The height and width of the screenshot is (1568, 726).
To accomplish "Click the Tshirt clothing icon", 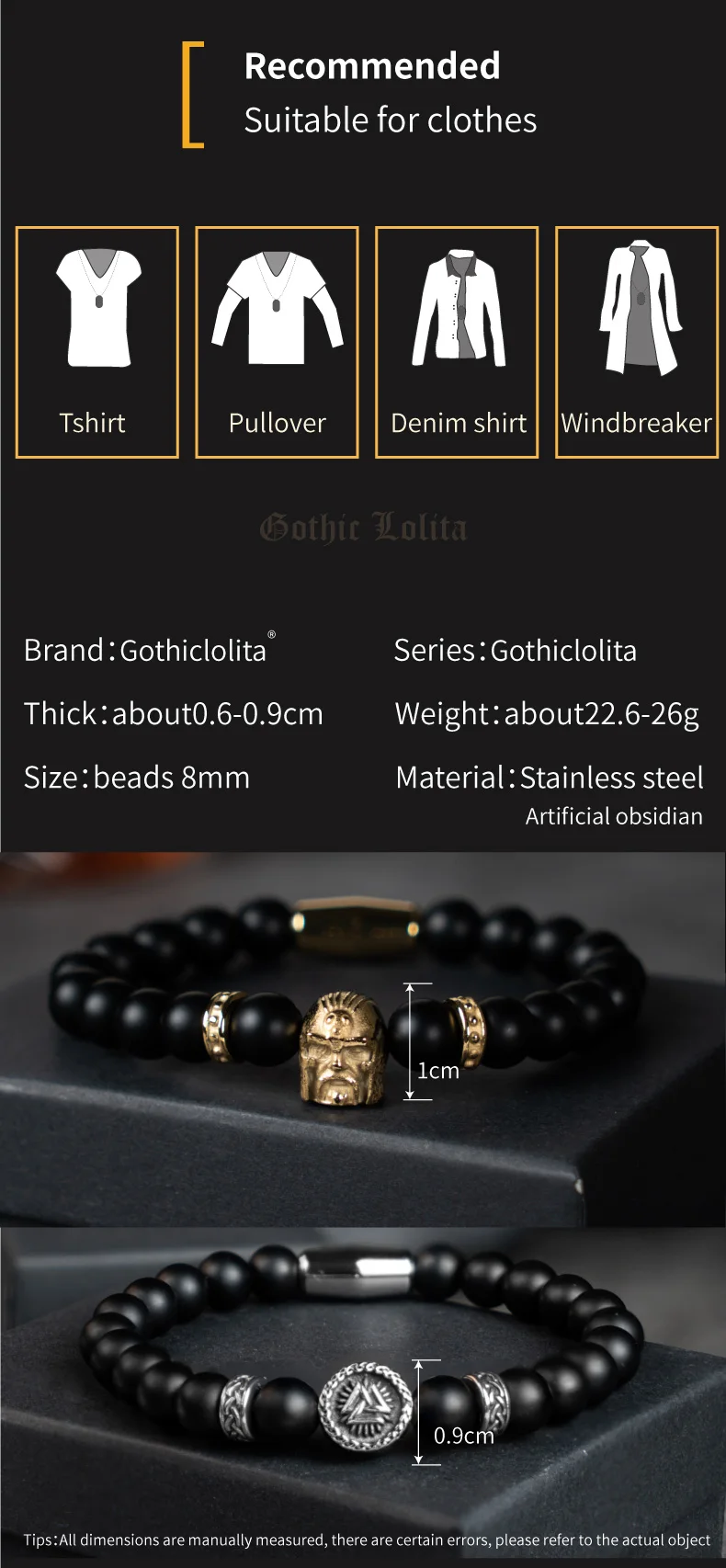I will pyautogui.click(x=97, y=307).
